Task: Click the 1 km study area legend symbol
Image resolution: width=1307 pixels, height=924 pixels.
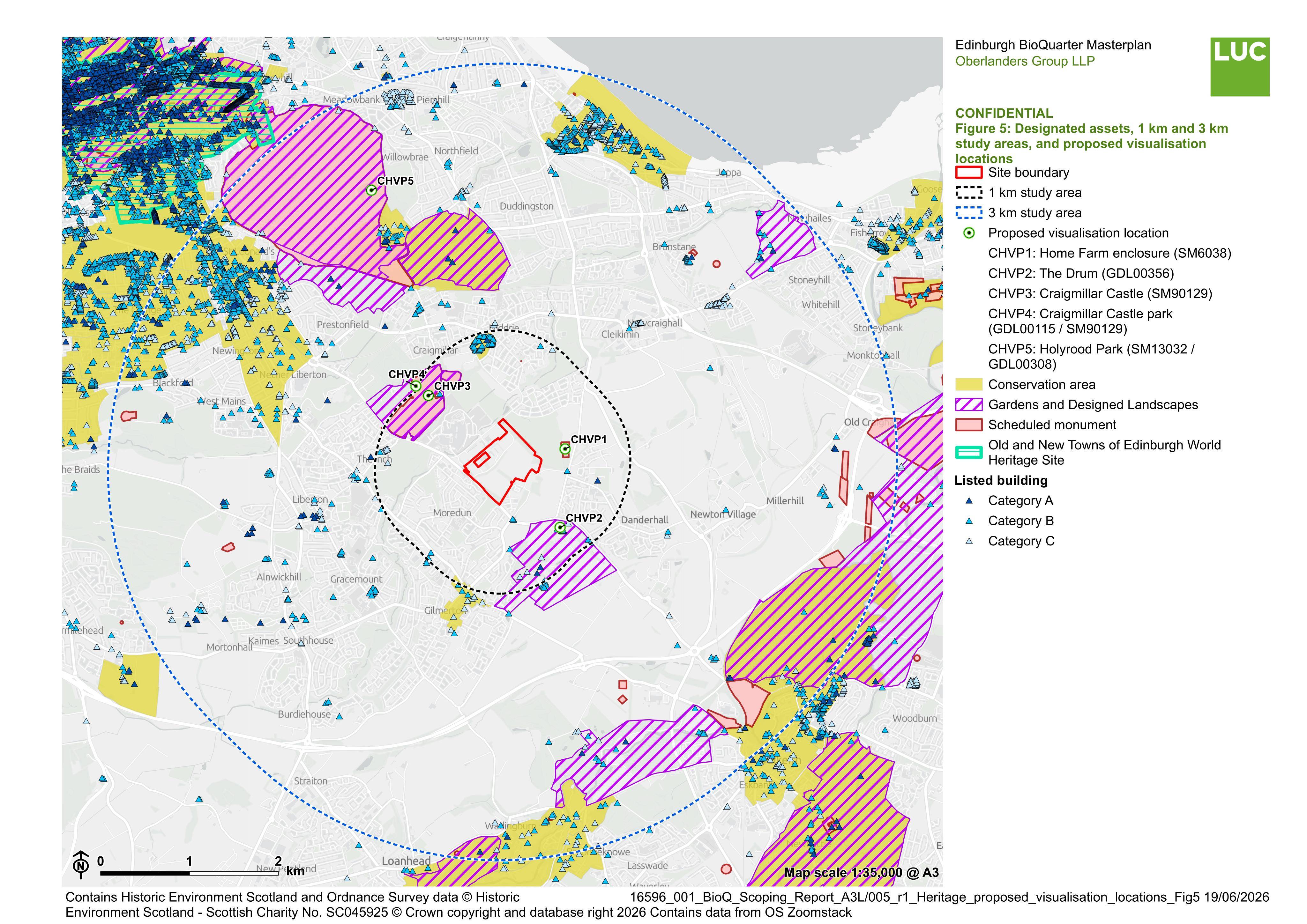Action: [x=968, y=193]
